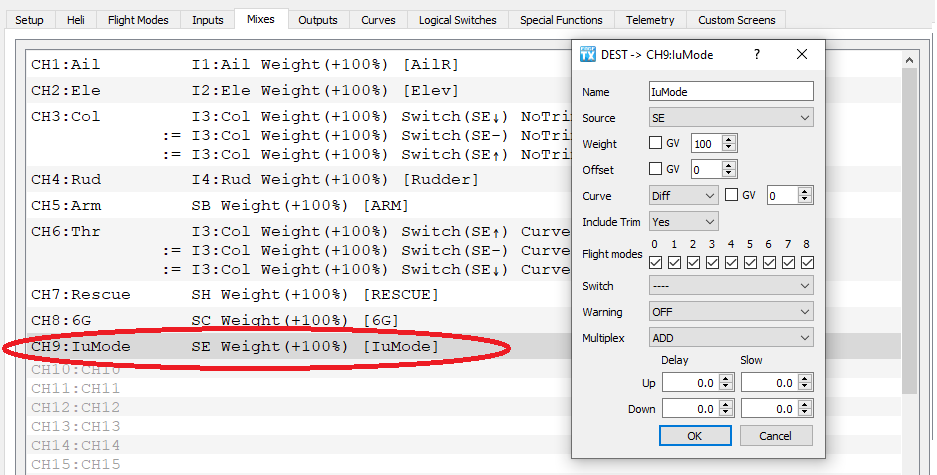Screen dimensions: 937x475
Task: Open the Source dropdown showing SE
Action: tap(732, 118)
